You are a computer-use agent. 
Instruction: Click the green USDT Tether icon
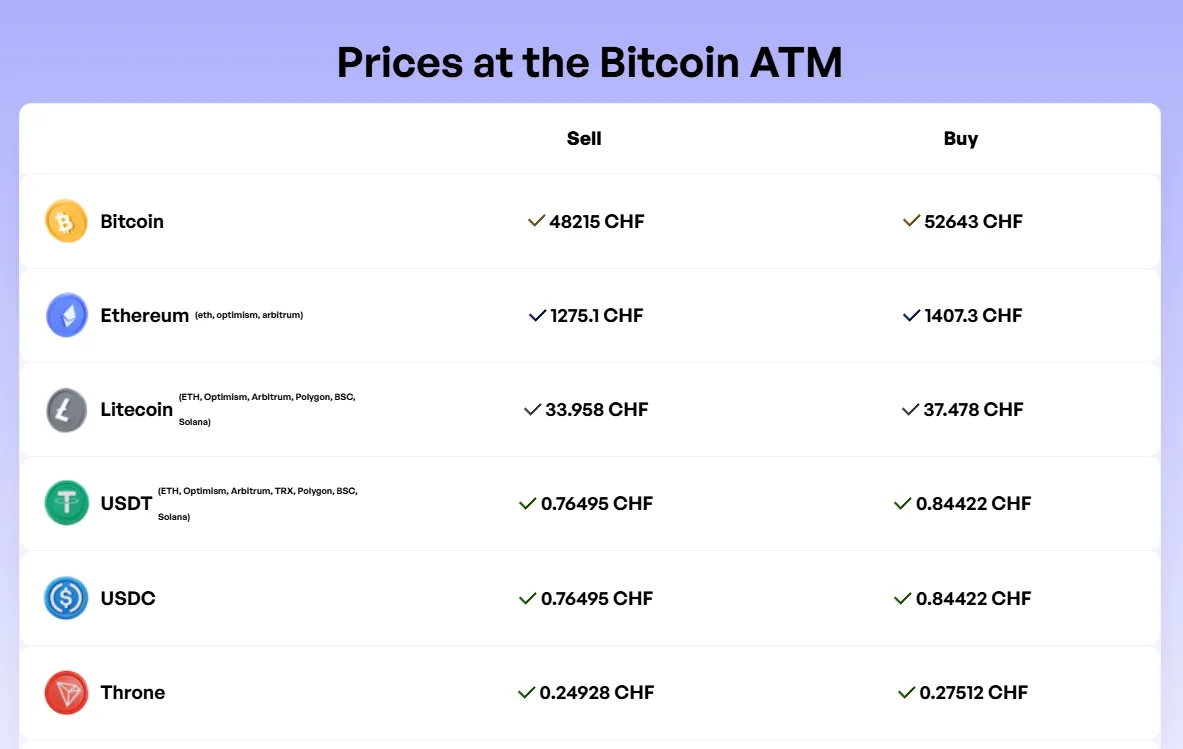(66, 503)
